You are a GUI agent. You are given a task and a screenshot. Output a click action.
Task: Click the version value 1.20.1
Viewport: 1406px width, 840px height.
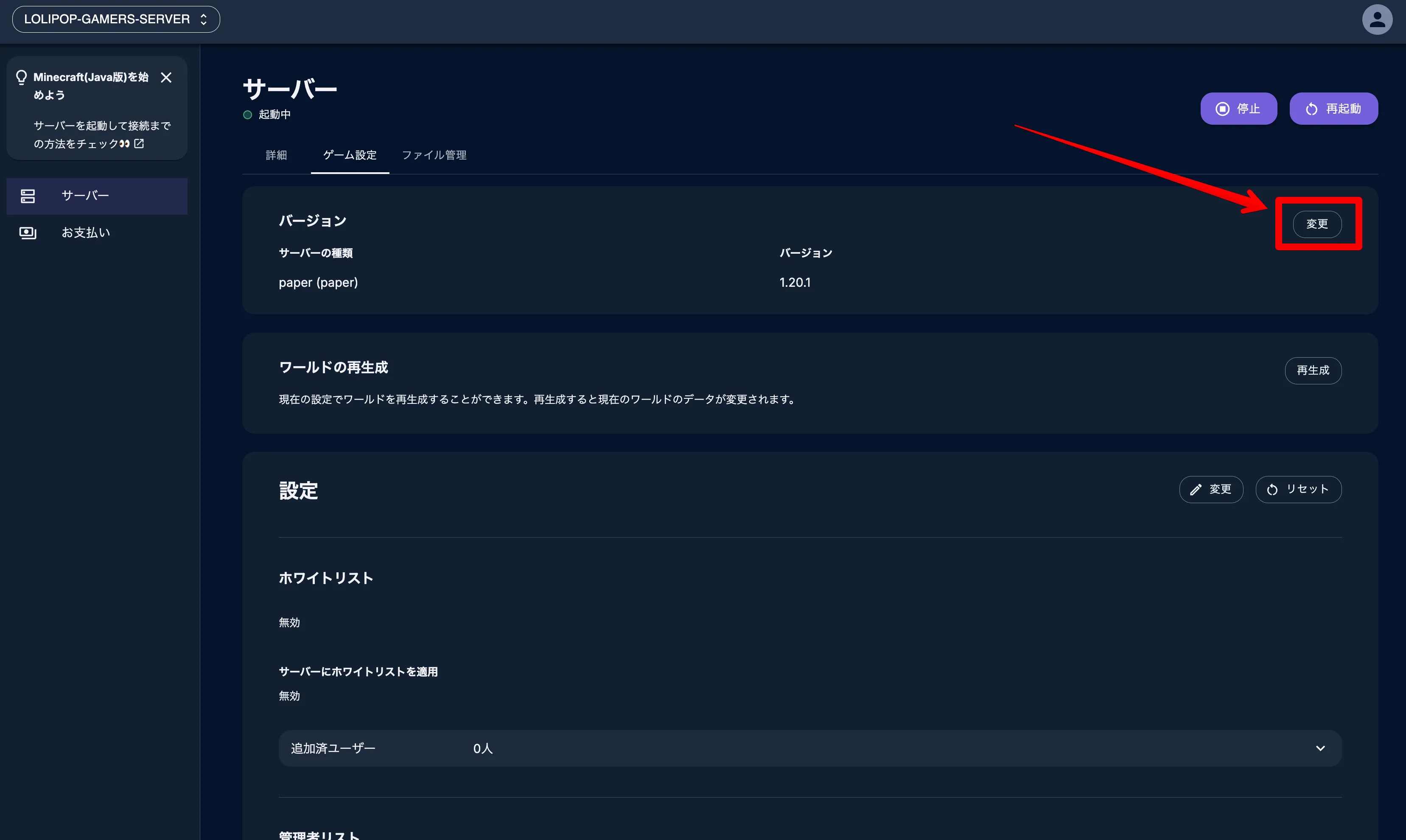point(795,283)
